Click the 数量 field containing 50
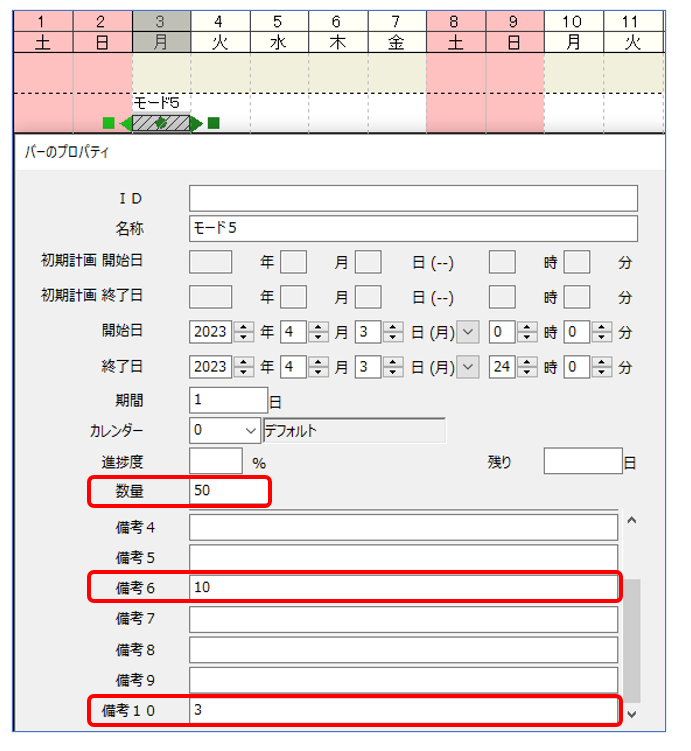691x751 pixels. [228, 492]
